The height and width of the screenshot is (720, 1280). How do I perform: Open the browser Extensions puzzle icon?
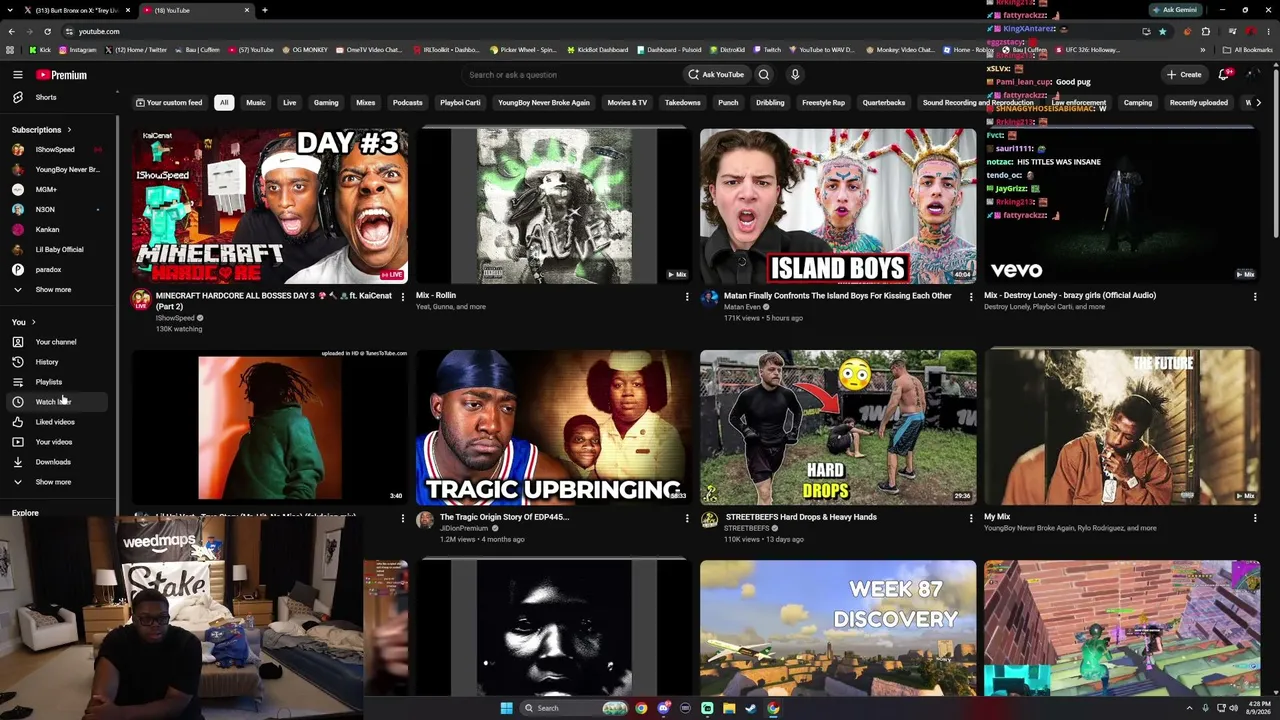click(1206, 31)
